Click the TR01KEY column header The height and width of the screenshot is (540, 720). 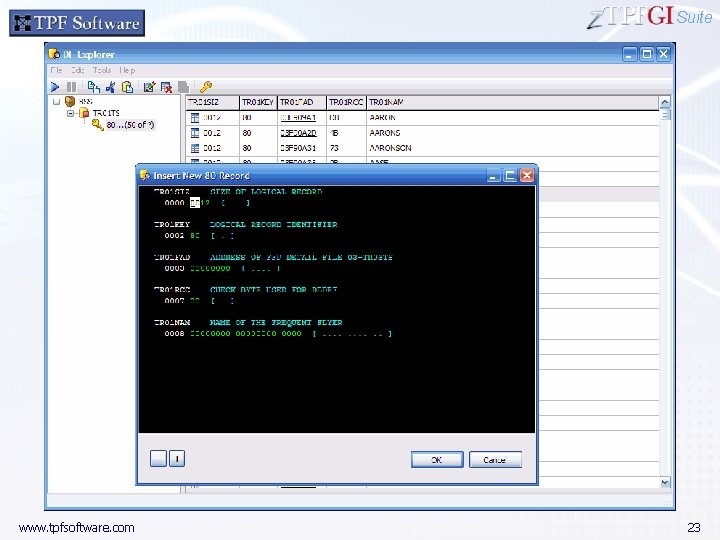click(x=258, y=102)
